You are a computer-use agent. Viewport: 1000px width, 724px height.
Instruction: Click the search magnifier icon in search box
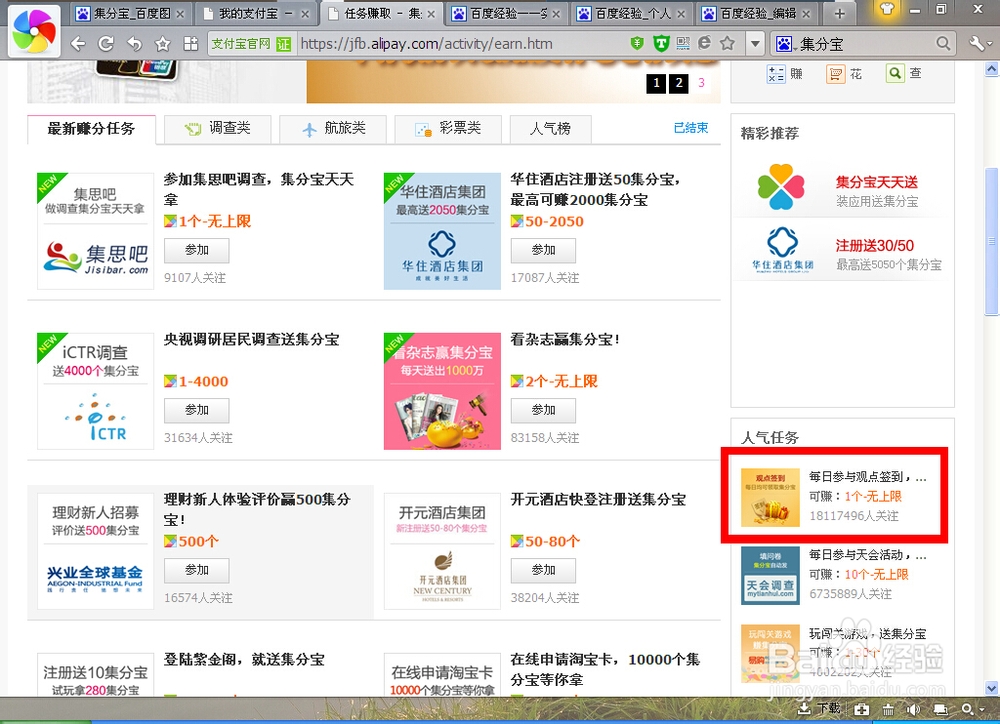[943, 43]
